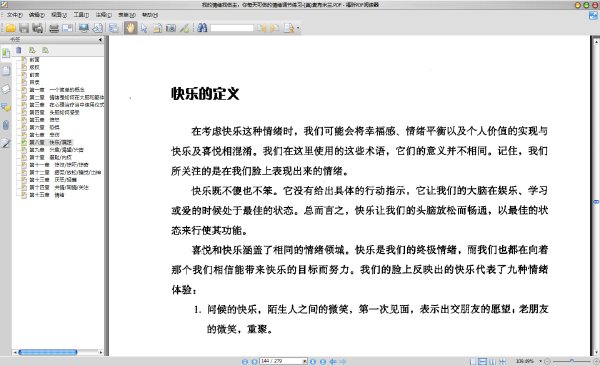This screenshot has height=366, width=600.
Task: Select bookmark 第十四章 in the tree
Action: click(59, 187)
